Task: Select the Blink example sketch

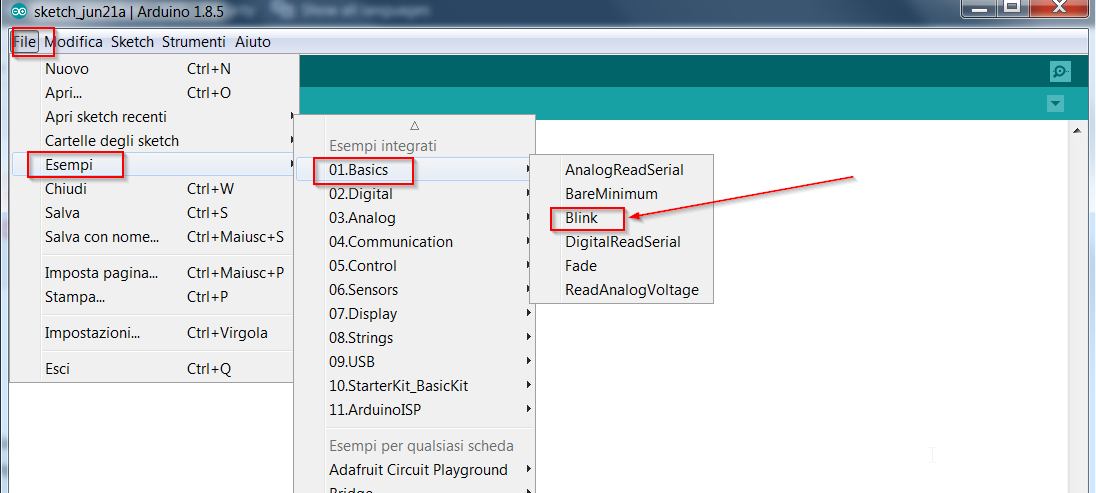Action: pos(581,218)
